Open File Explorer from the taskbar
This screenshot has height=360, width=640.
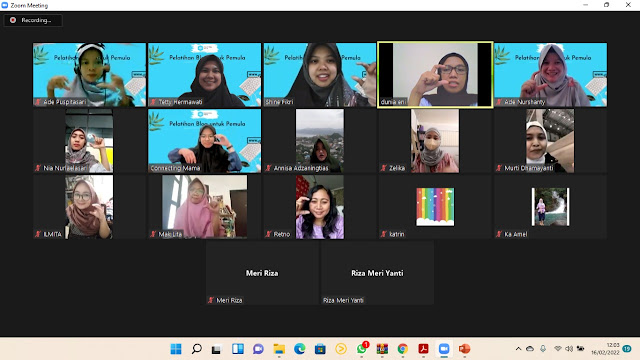click(279, 349)
